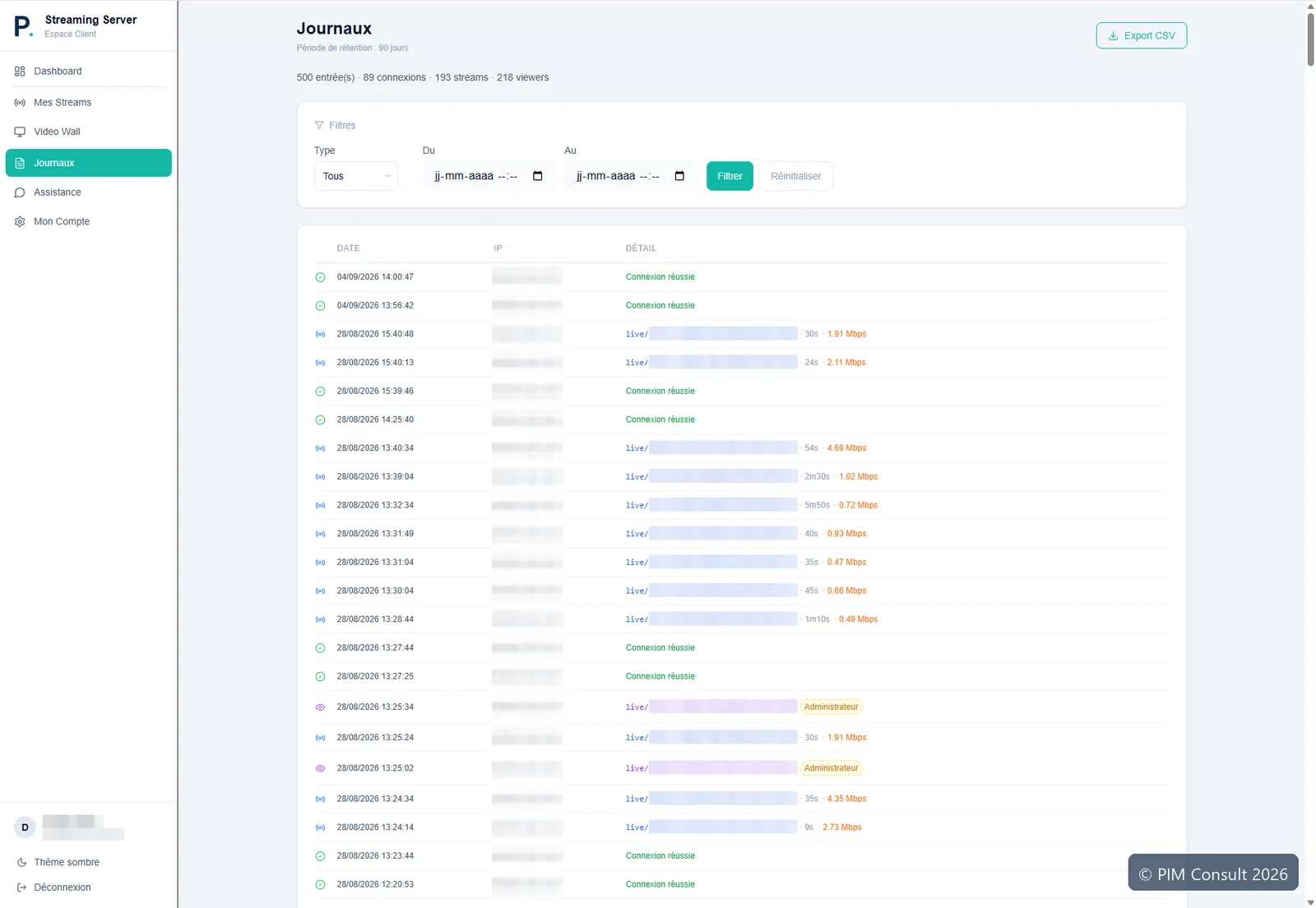Click the Dashboard grid icon in sidebar
1316x908 pixels.
click(20, 72)
